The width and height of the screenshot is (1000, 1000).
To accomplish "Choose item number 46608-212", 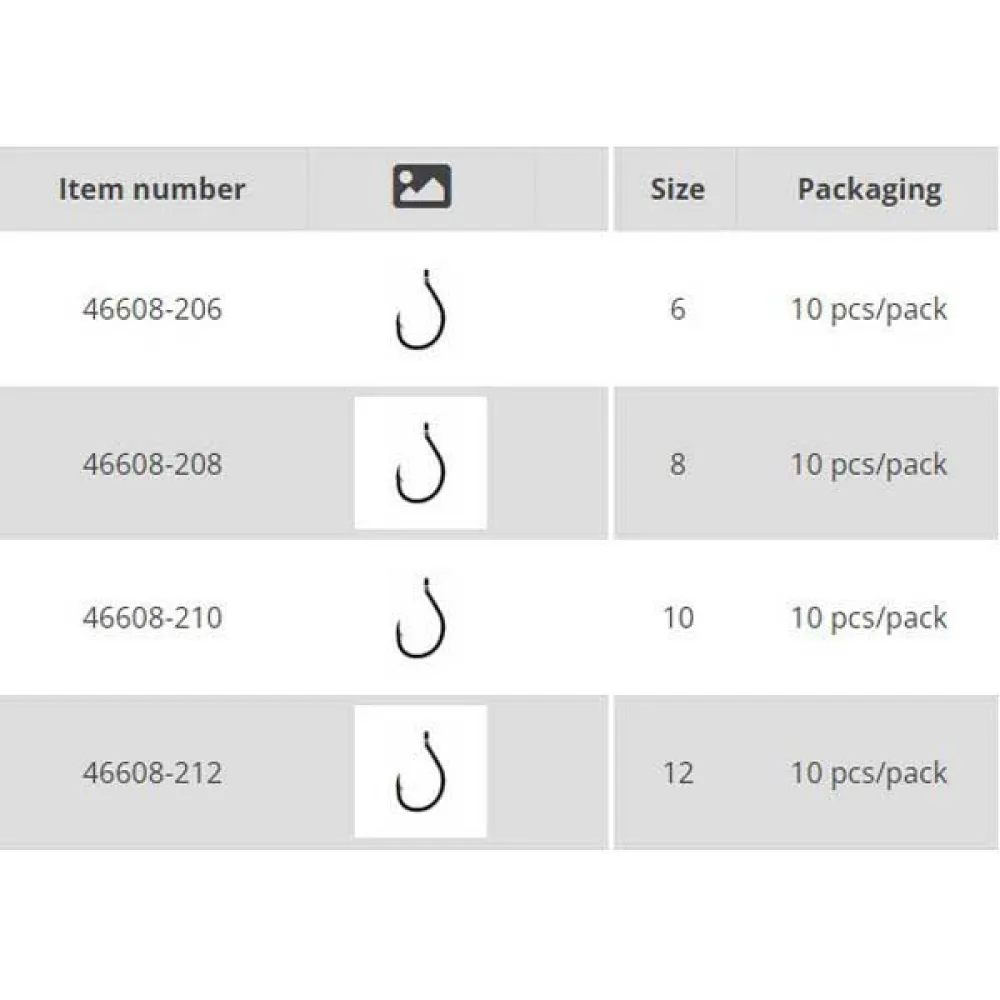I will [152, 772].
